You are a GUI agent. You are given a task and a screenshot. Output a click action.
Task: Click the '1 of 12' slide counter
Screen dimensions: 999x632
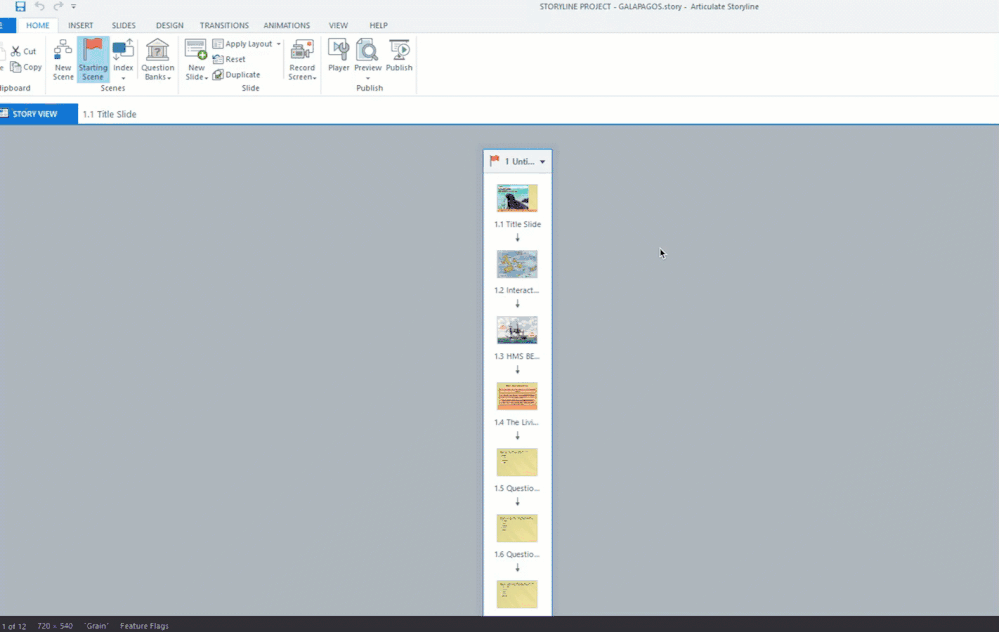(x=13, y=626)
